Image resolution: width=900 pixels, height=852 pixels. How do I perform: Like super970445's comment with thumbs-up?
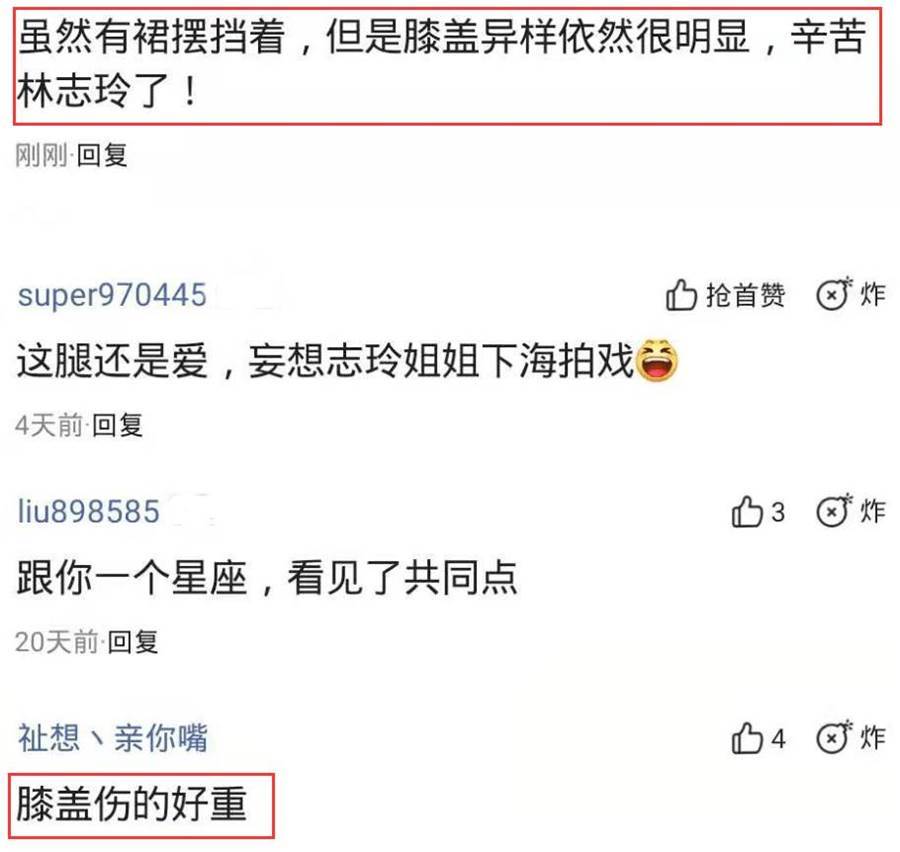[681, 295]
